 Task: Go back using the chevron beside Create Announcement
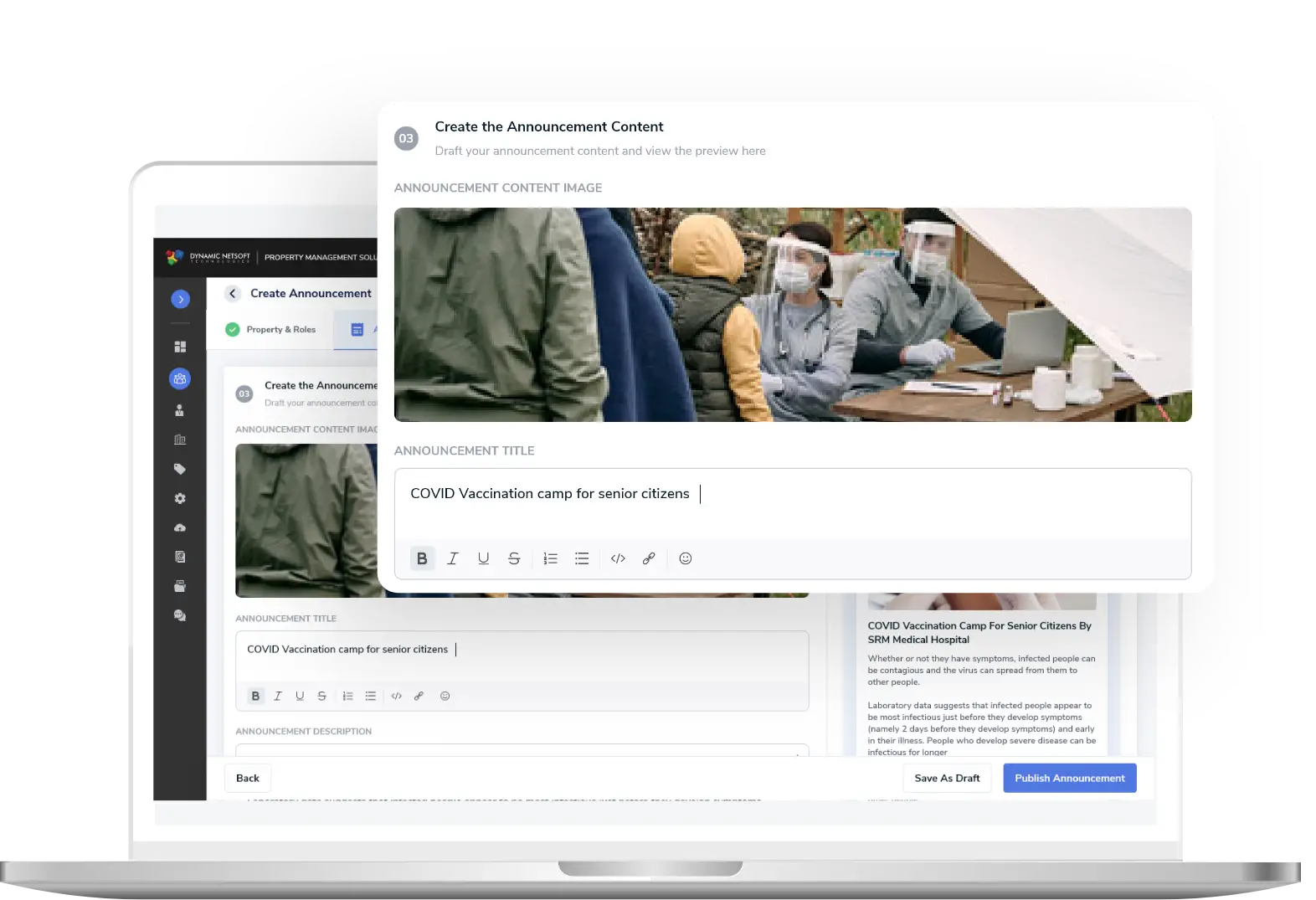(x=233, y=293)
